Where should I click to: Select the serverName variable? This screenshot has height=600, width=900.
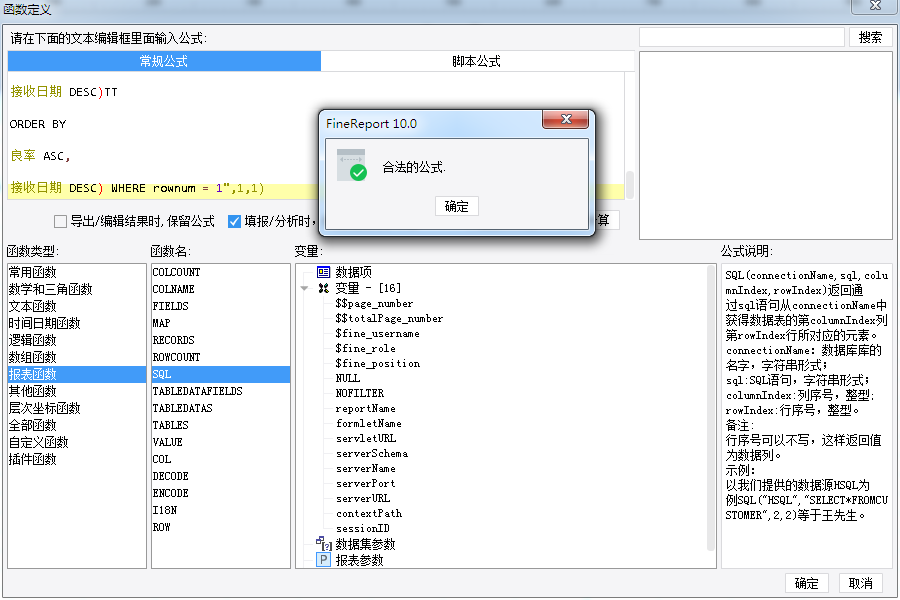pyautogui.click(x=366, y=469)
